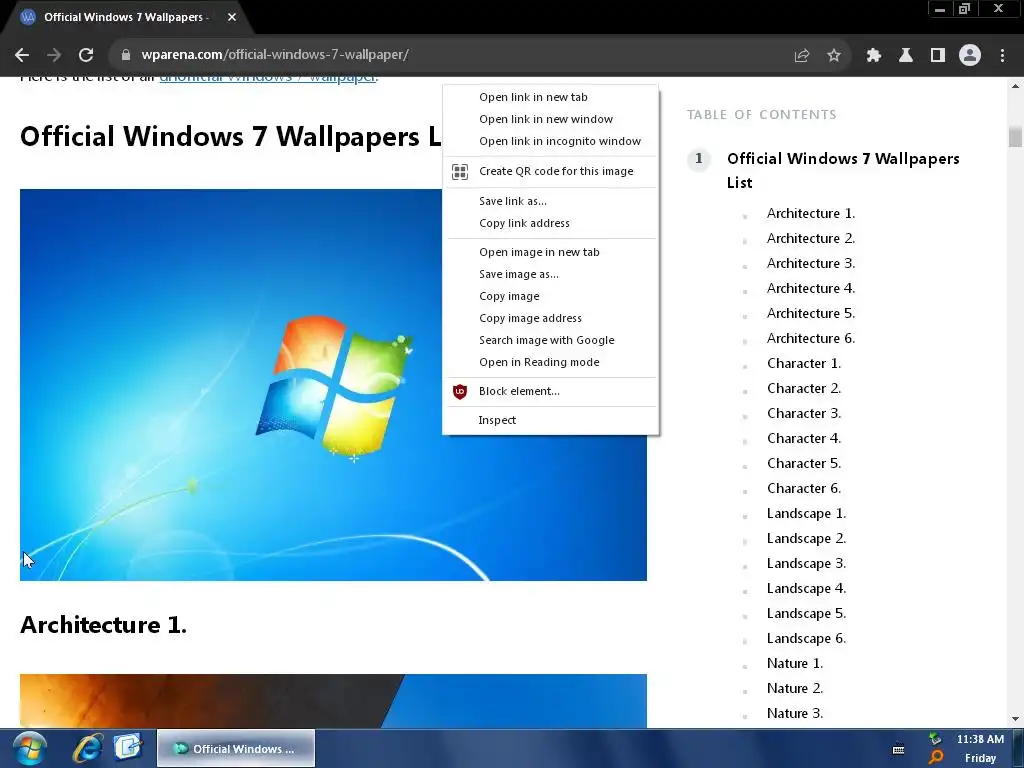
Task: Open Landscape 2. contents link
Action: [807, 538]
